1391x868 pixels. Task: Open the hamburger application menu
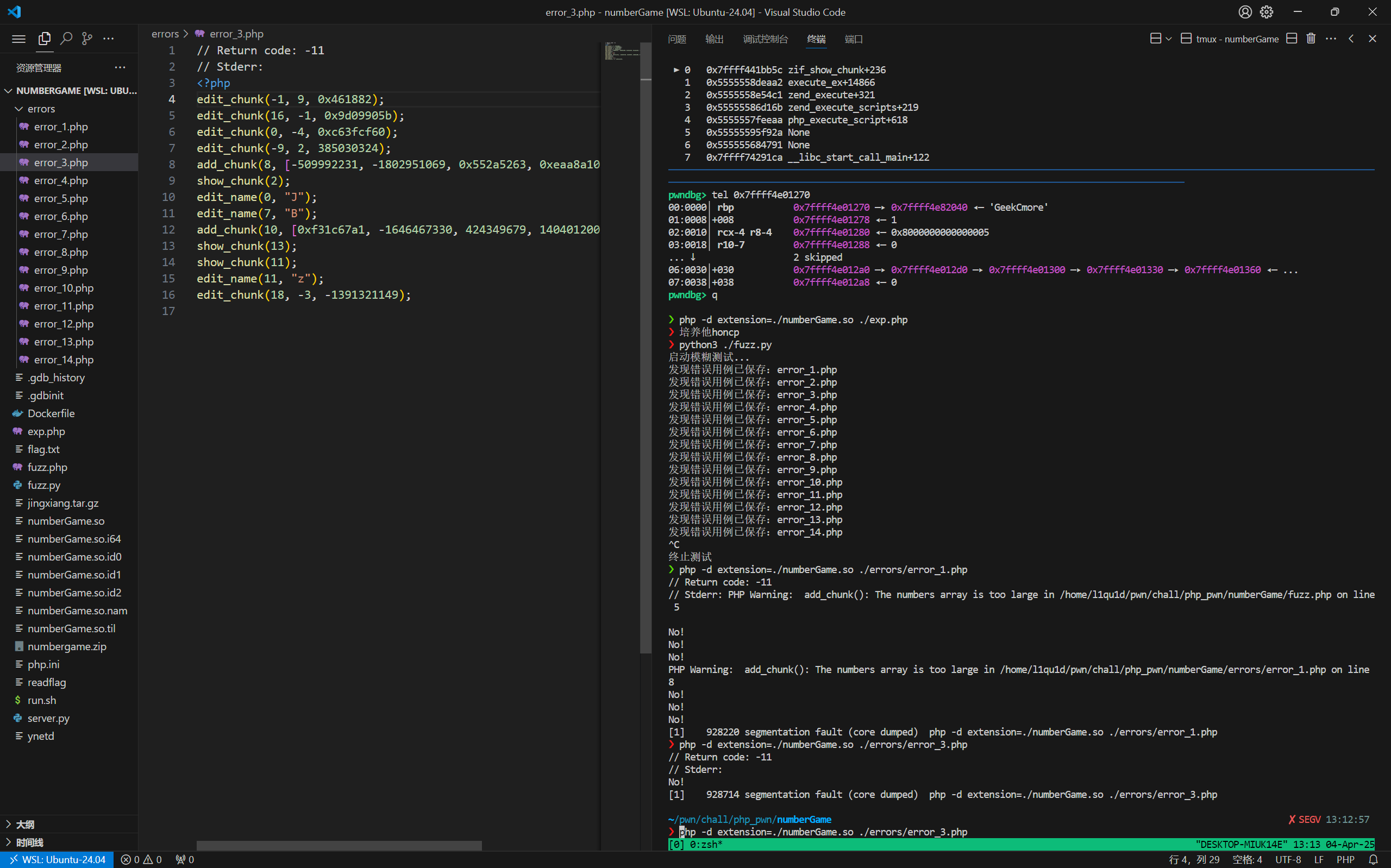(18, 39)
